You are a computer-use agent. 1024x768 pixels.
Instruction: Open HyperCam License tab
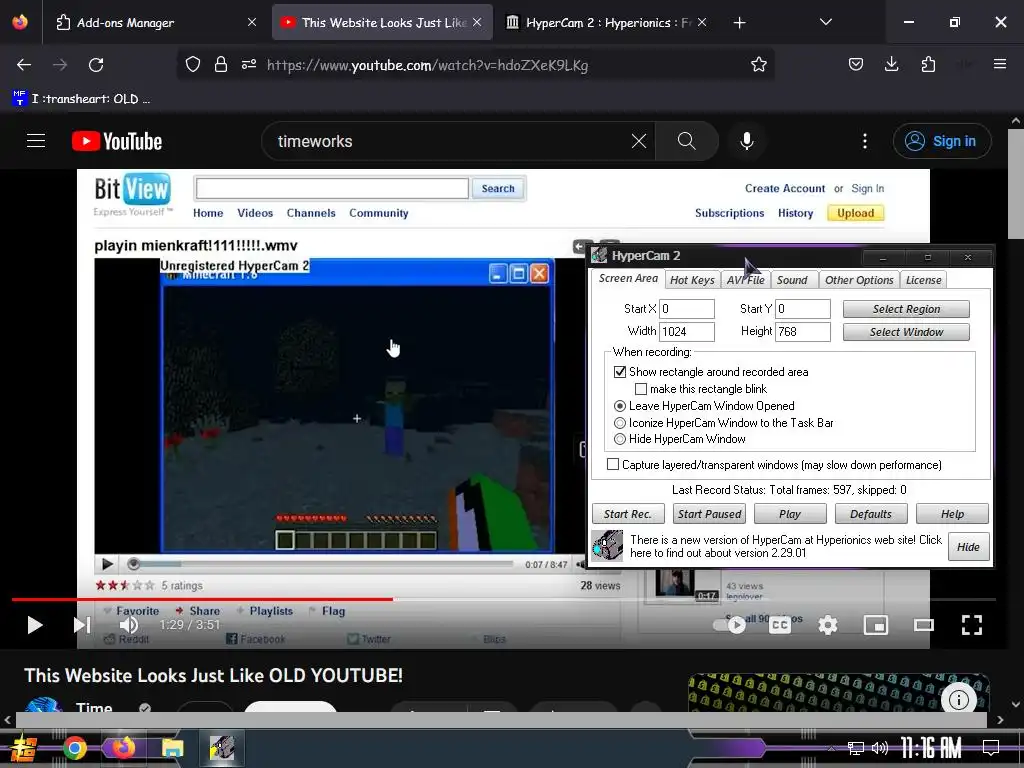(923, 280)
